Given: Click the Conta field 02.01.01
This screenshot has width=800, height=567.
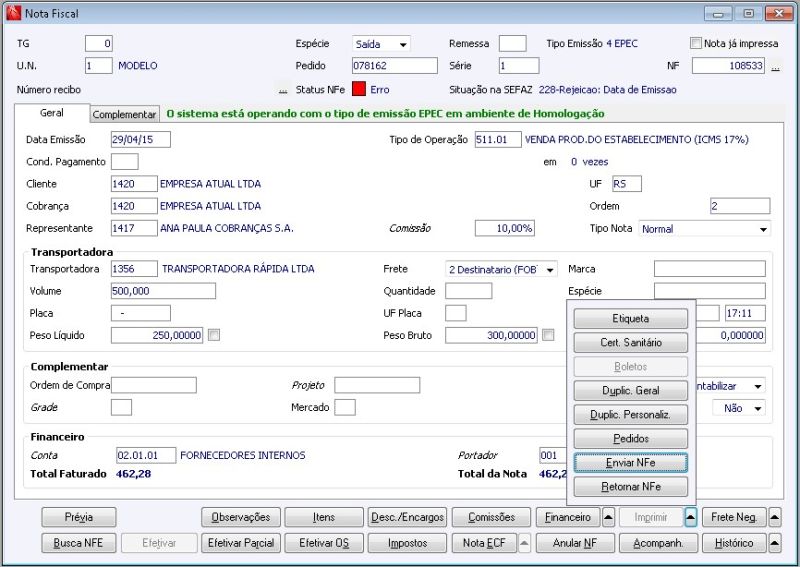Looking at the screenshot, I should (x=146, y=455).
